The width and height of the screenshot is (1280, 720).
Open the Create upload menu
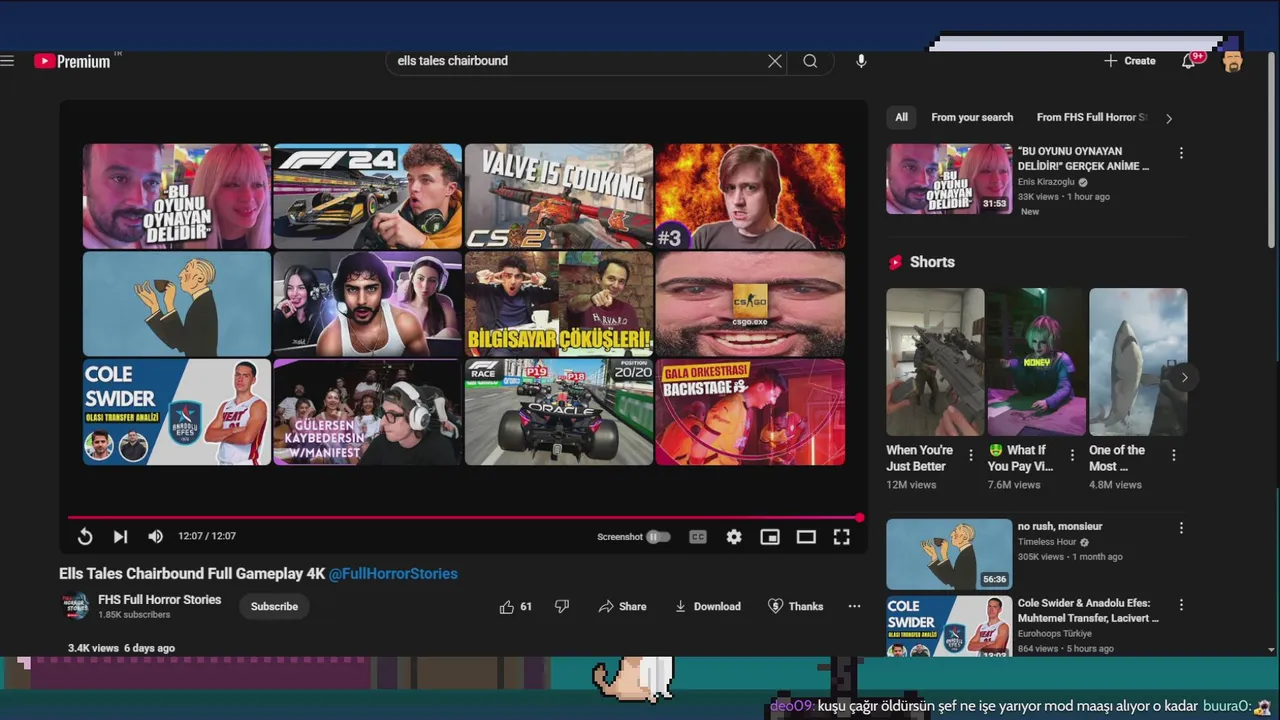[x=1130, y=61]
